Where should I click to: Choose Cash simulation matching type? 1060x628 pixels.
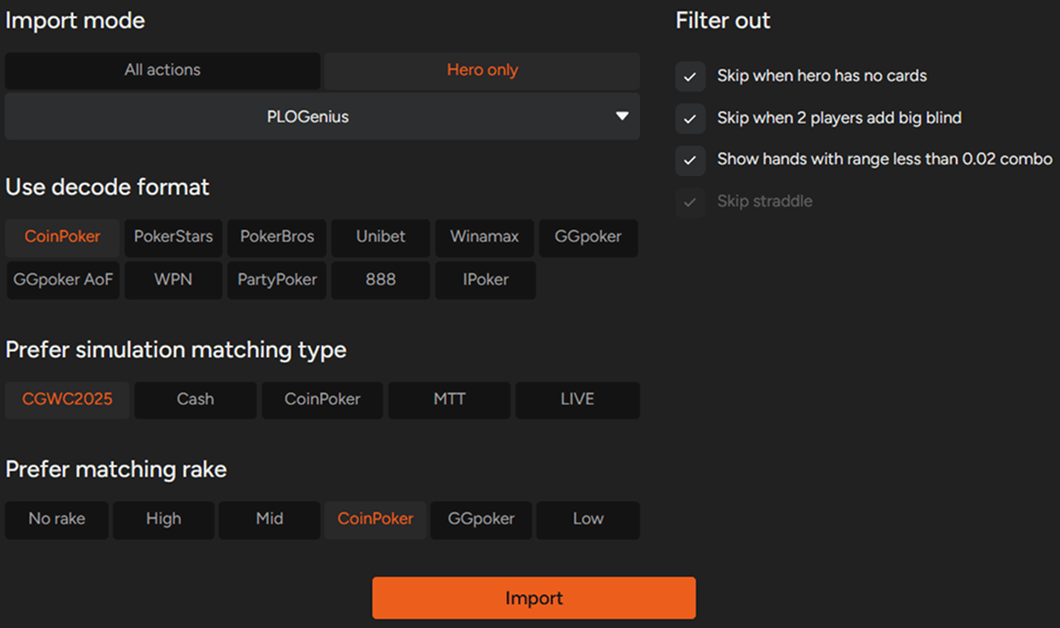(x=195, y=400)
